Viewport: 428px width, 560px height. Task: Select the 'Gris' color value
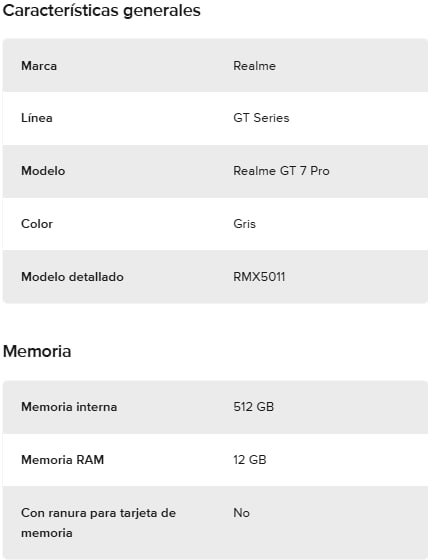tap(244, 224)
